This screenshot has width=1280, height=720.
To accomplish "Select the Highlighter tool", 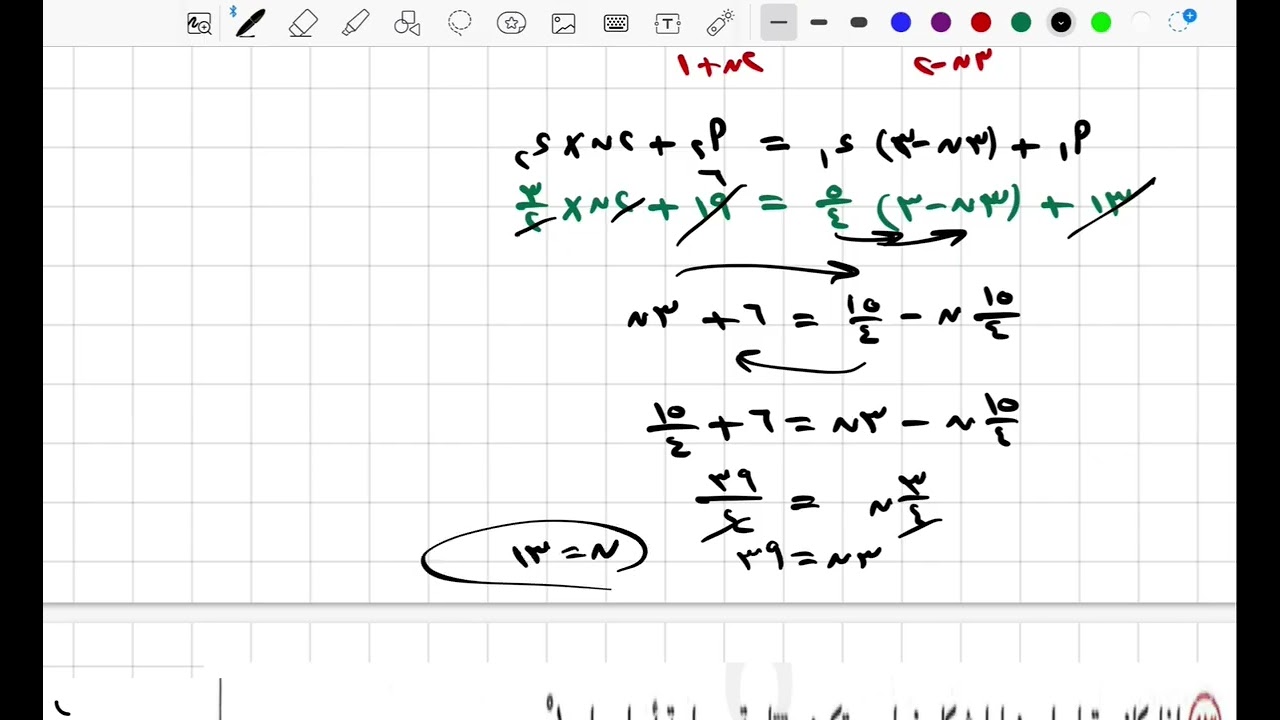I will tap(355, 23).
